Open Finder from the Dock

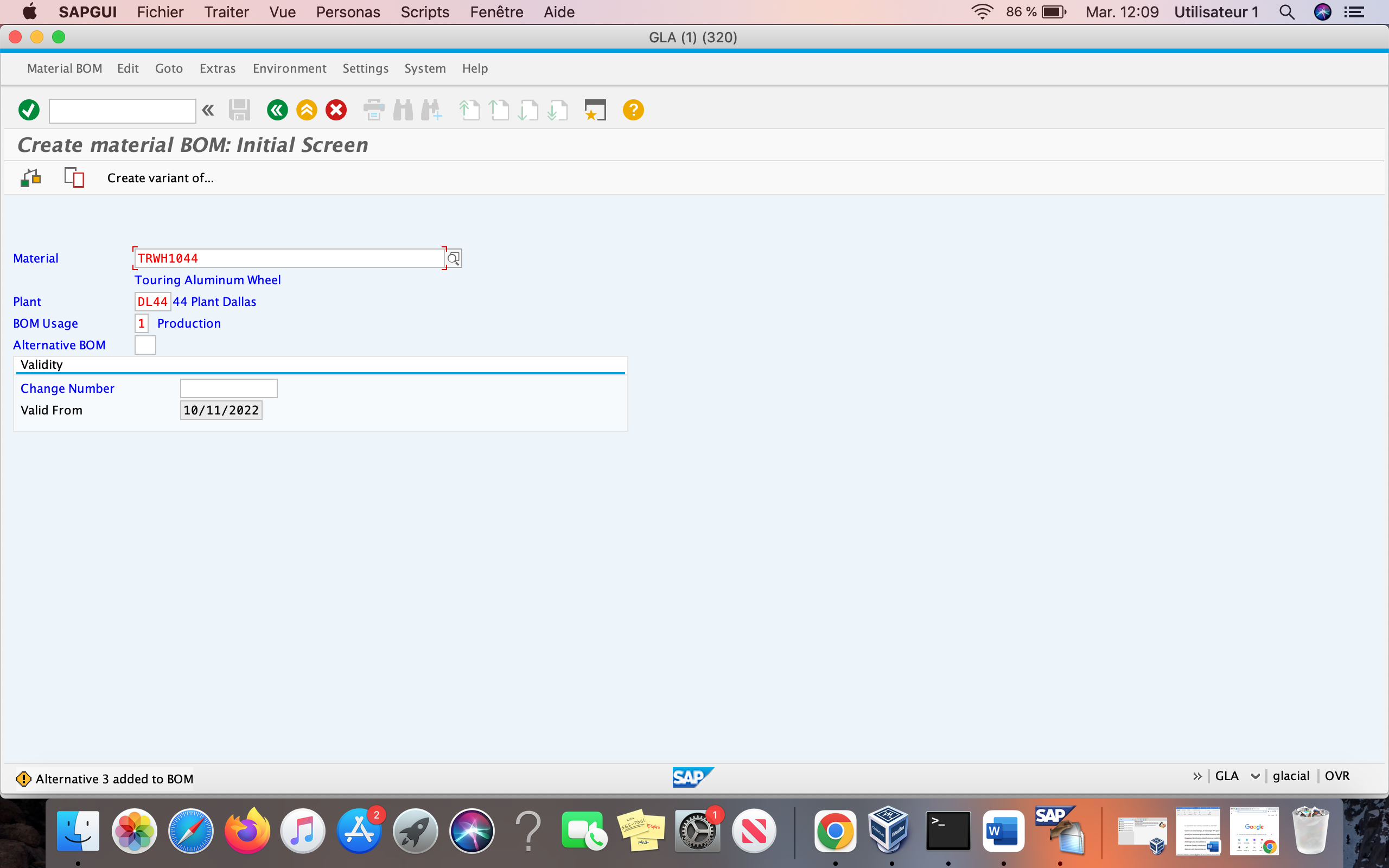tap(78, 831)
